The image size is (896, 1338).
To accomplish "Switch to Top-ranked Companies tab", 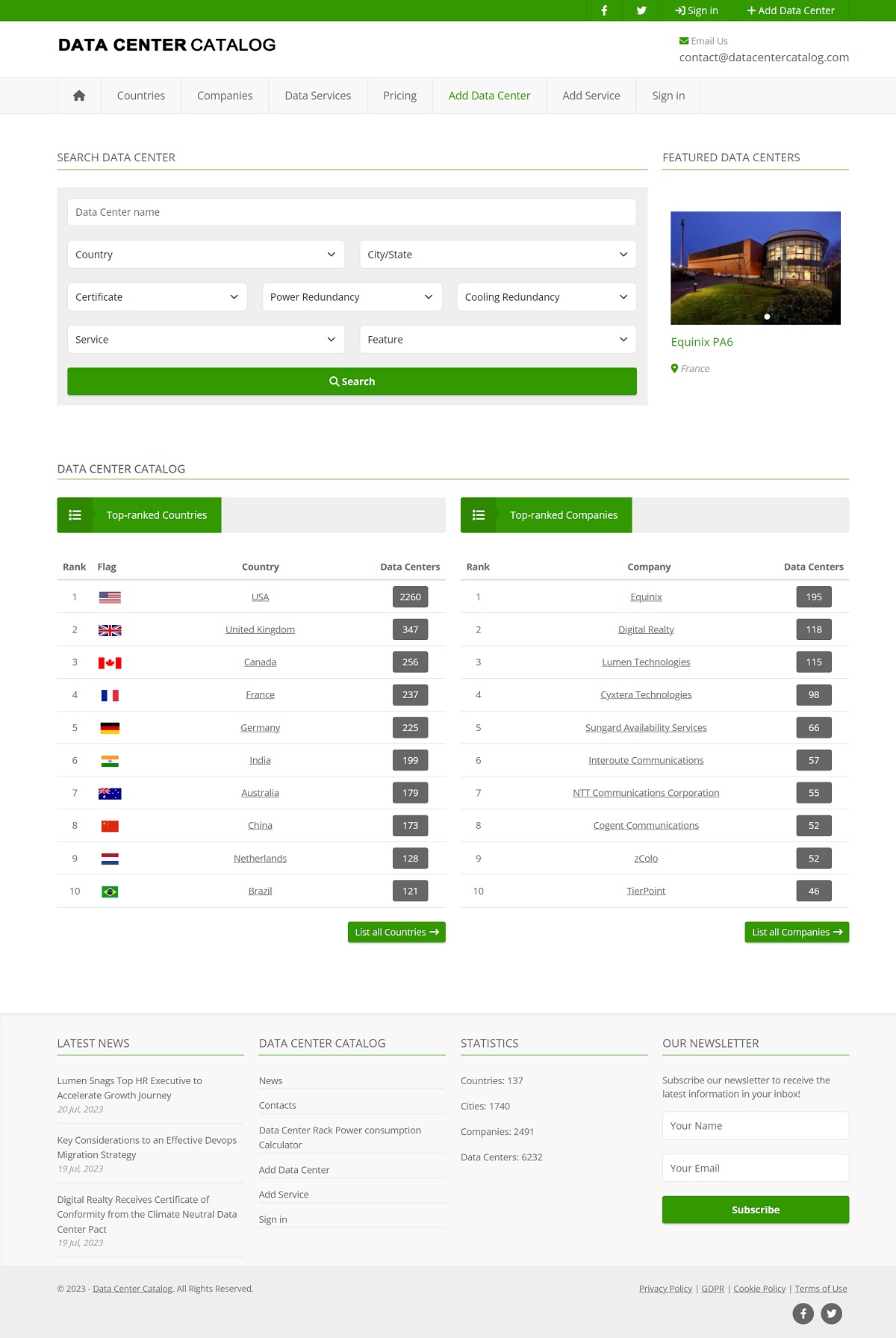I will pos(563,515).
